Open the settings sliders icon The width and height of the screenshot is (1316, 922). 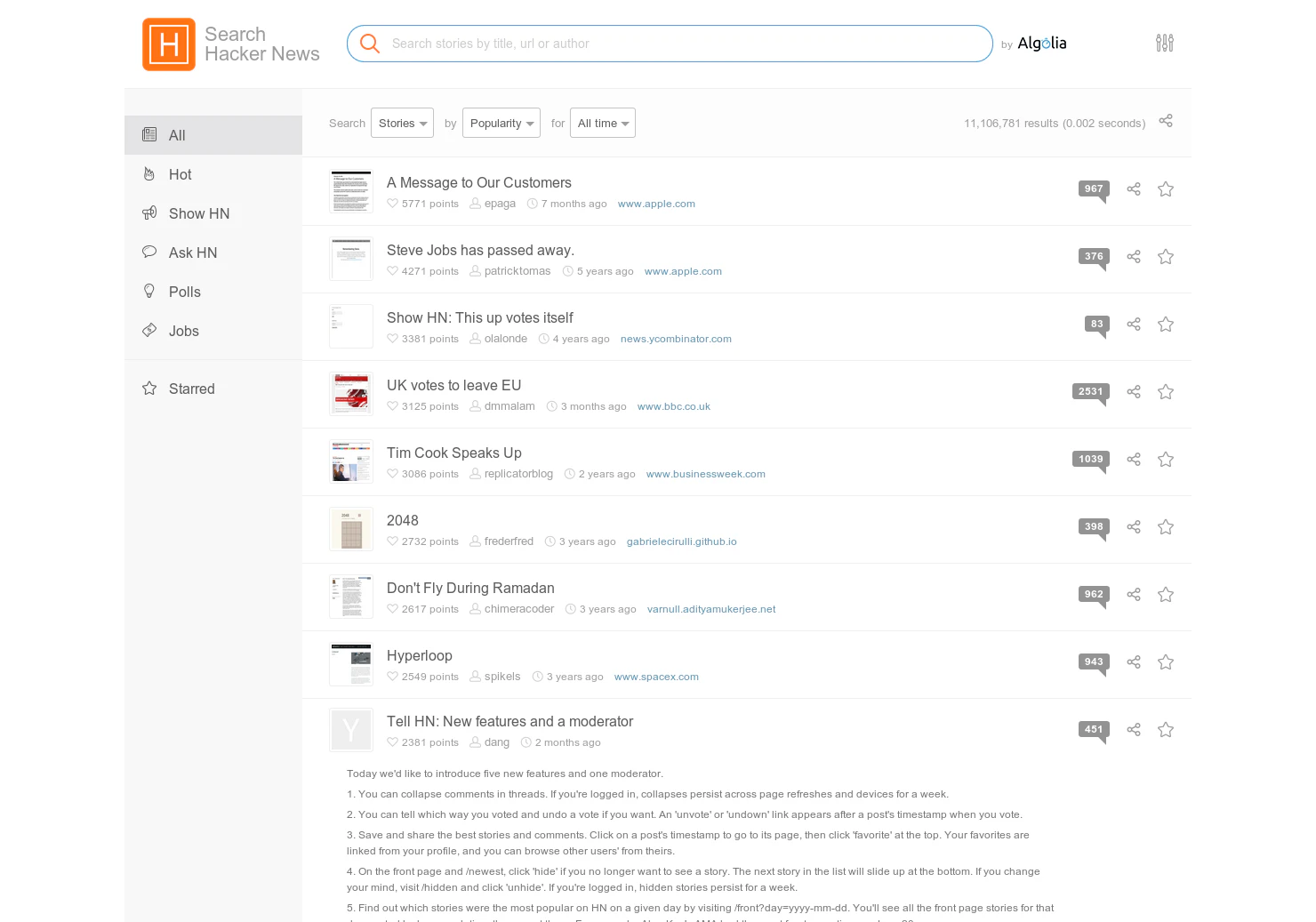click(x=1164, y=43)
